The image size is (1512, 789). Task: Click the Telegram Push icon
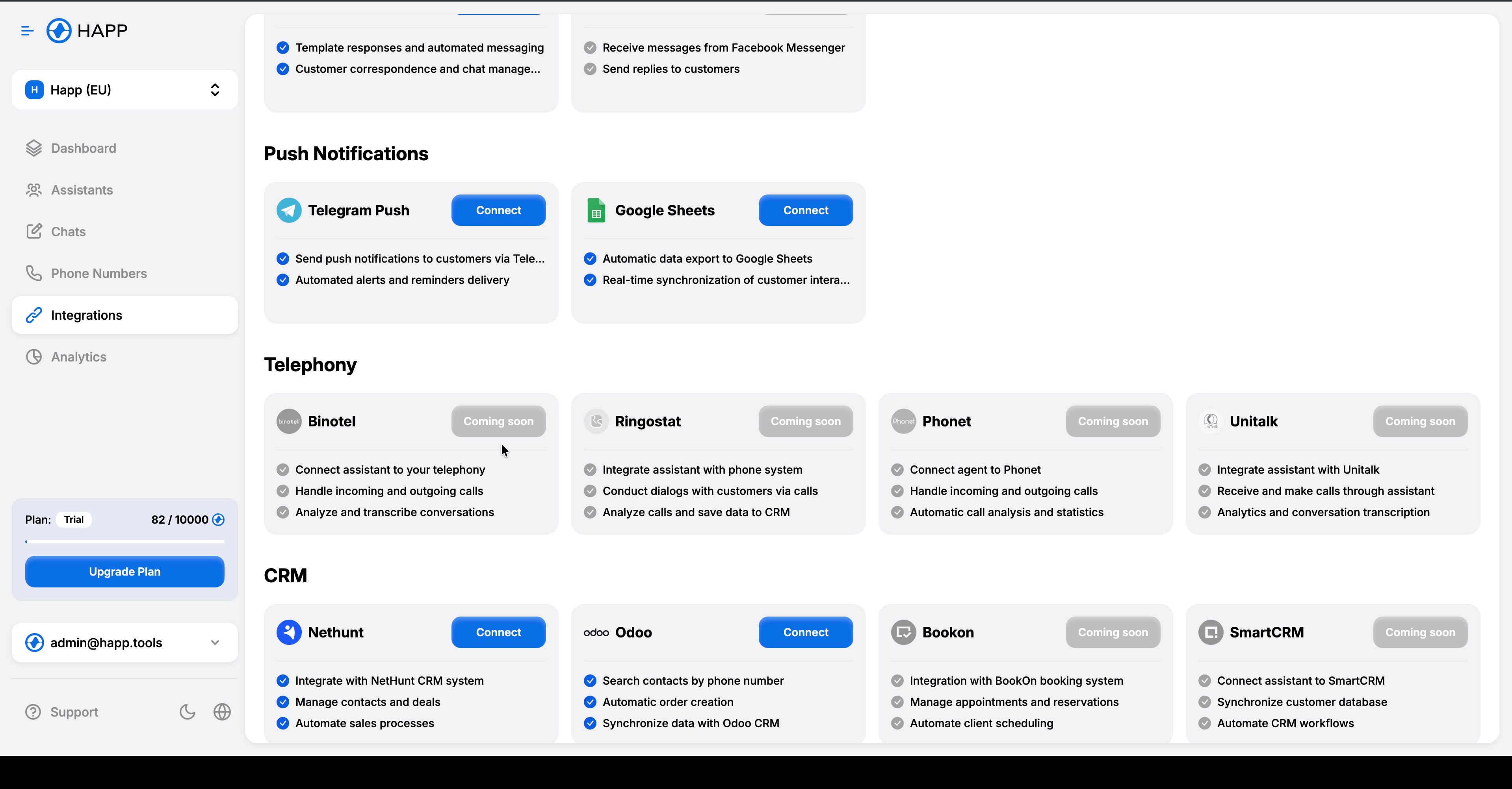289,210
